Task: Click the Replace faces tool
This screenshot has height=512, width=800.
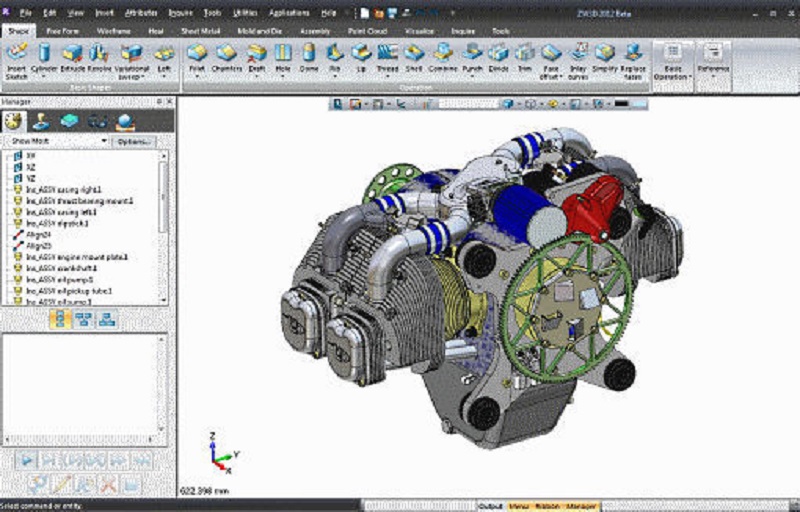Action: click(633, 61)
